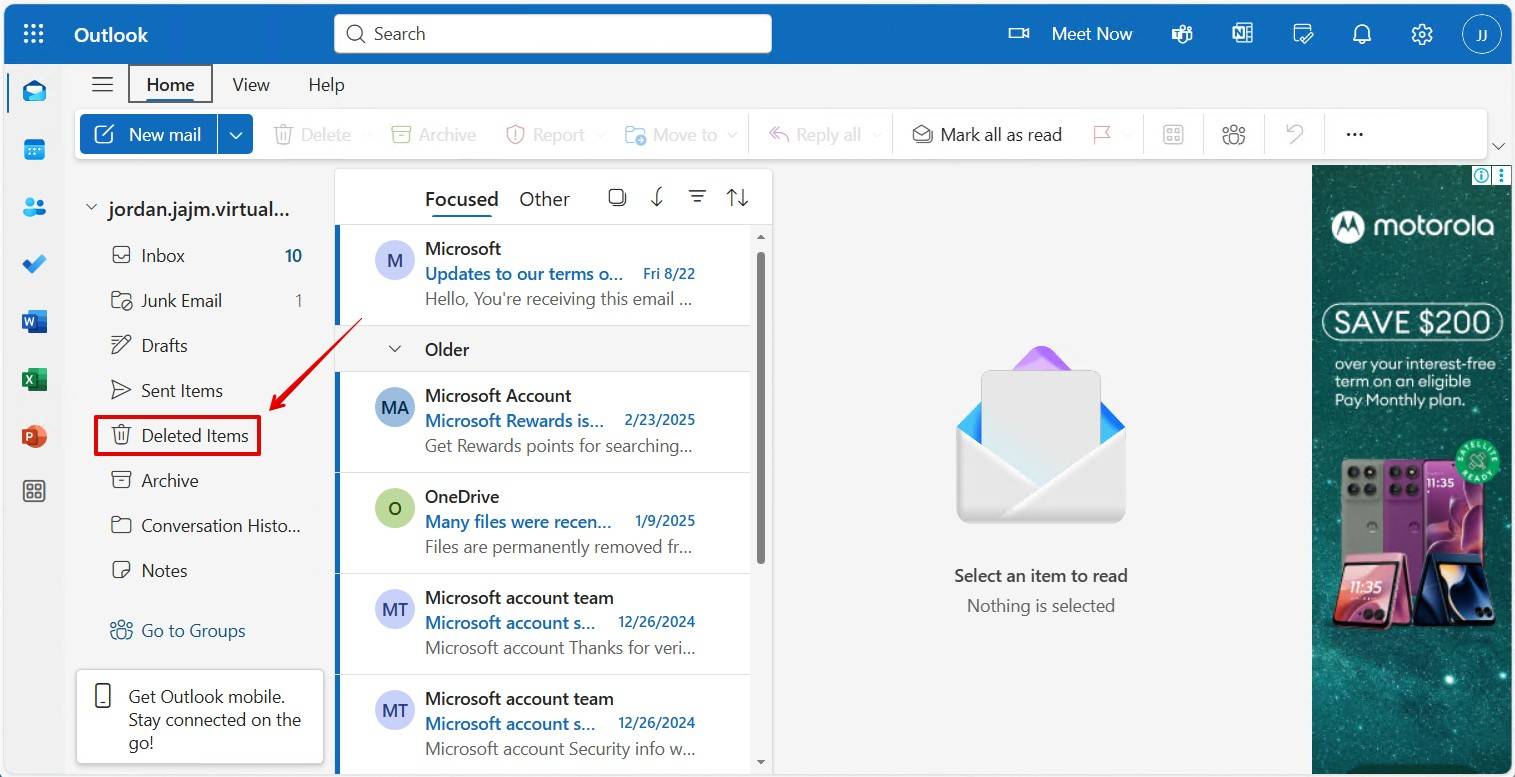This screenshot has width=1515, height=777.
Task: Open the People app icon
Action: (x=34, y=206)
